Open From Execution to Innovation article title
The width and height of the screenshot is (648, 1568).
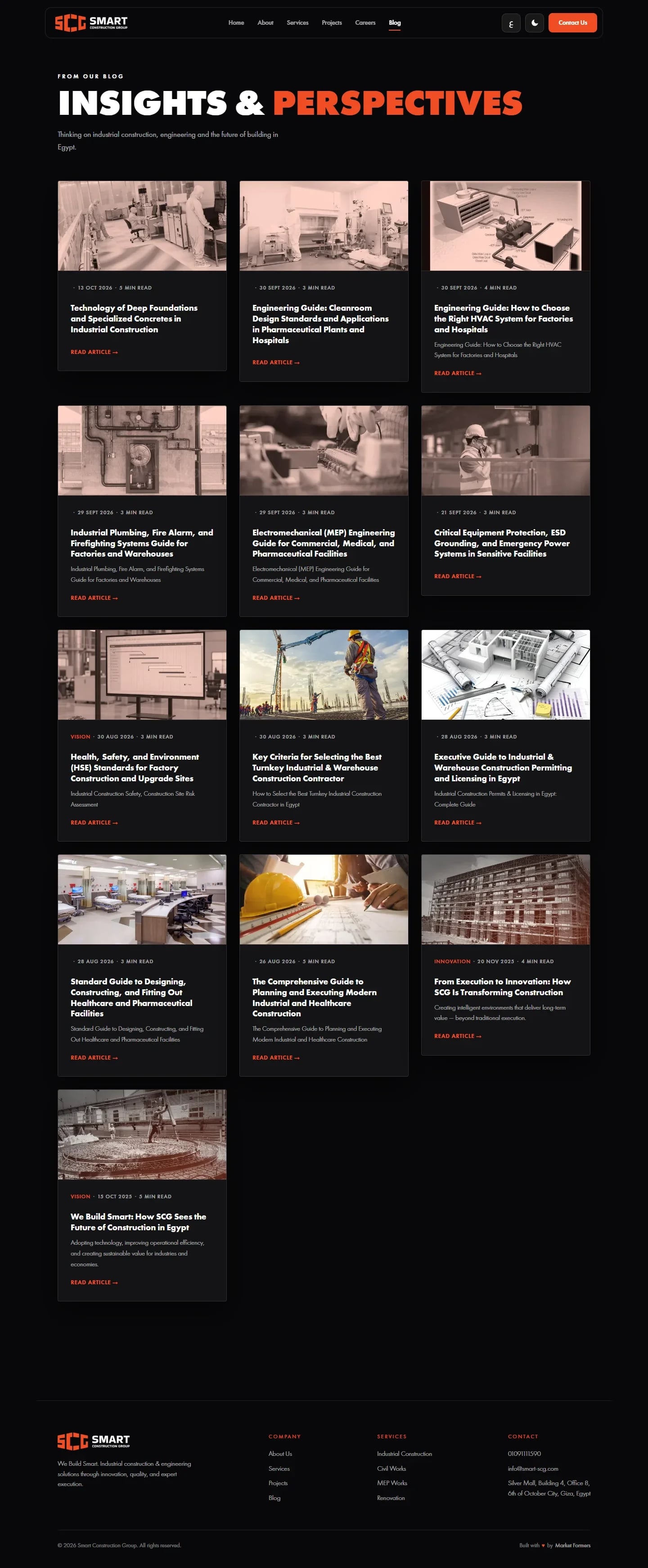pyautogui.click(x=503, y=987)
